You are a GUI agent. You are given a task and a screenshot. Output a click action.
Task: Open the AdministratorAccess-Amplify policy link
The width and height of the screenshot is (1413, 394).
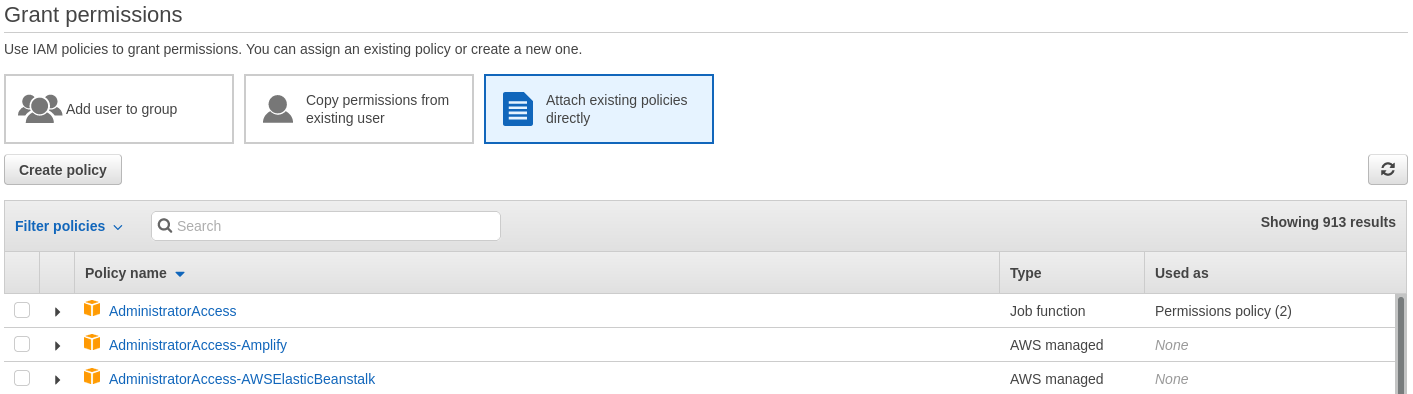[198, 345]
